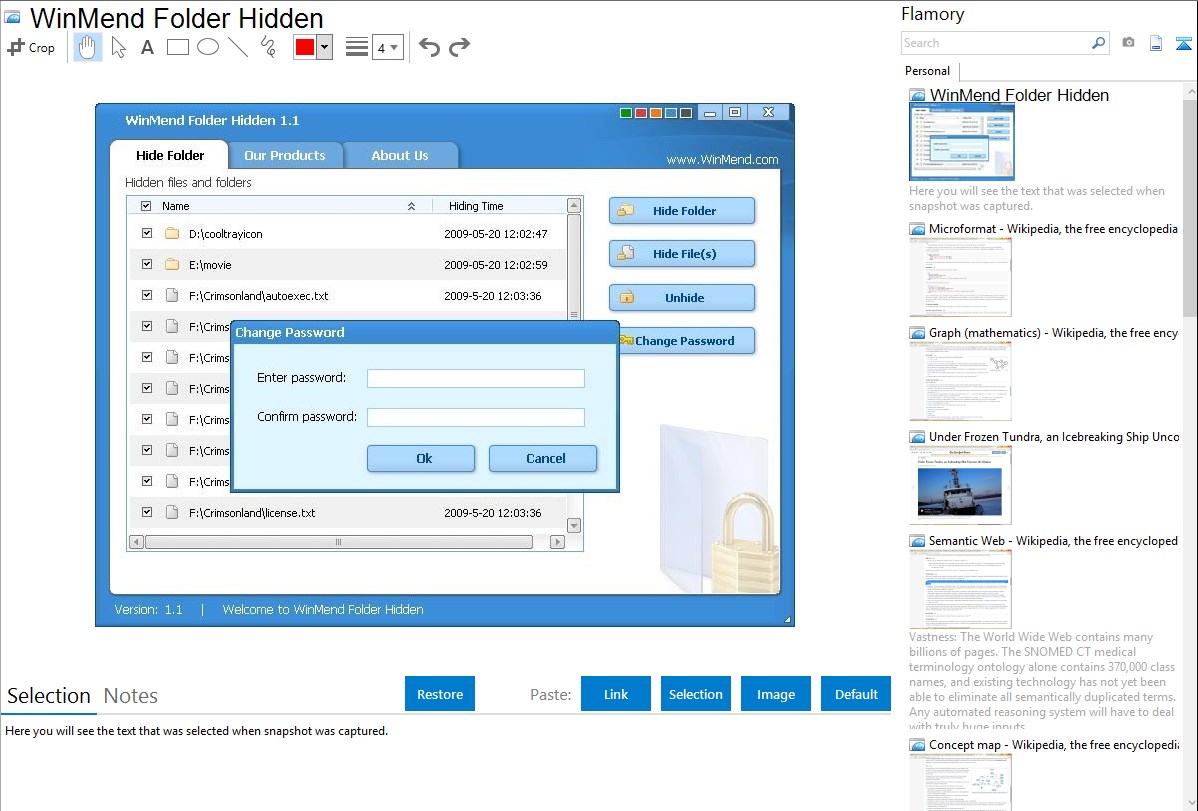
Task: Click the Paste Link button
Action: (x=616, y=694)
